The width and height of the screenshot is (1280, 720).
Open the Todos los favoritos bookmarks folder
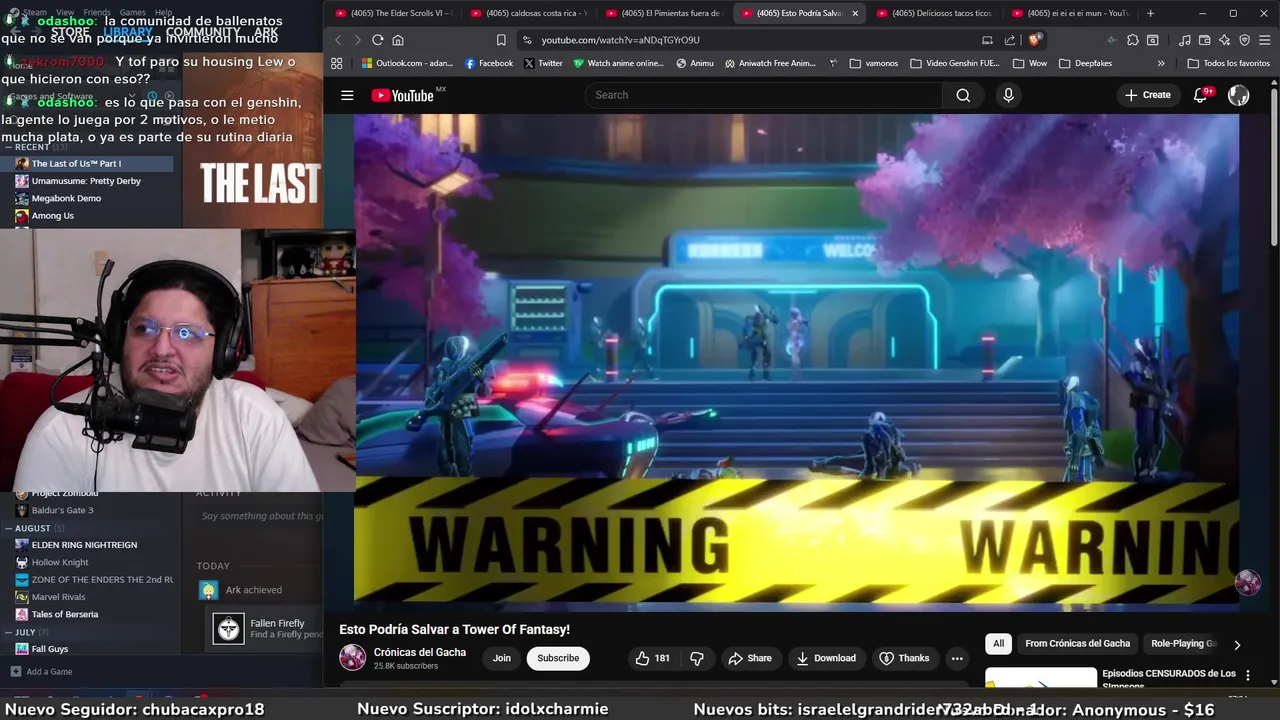(x=1228, y=63)
